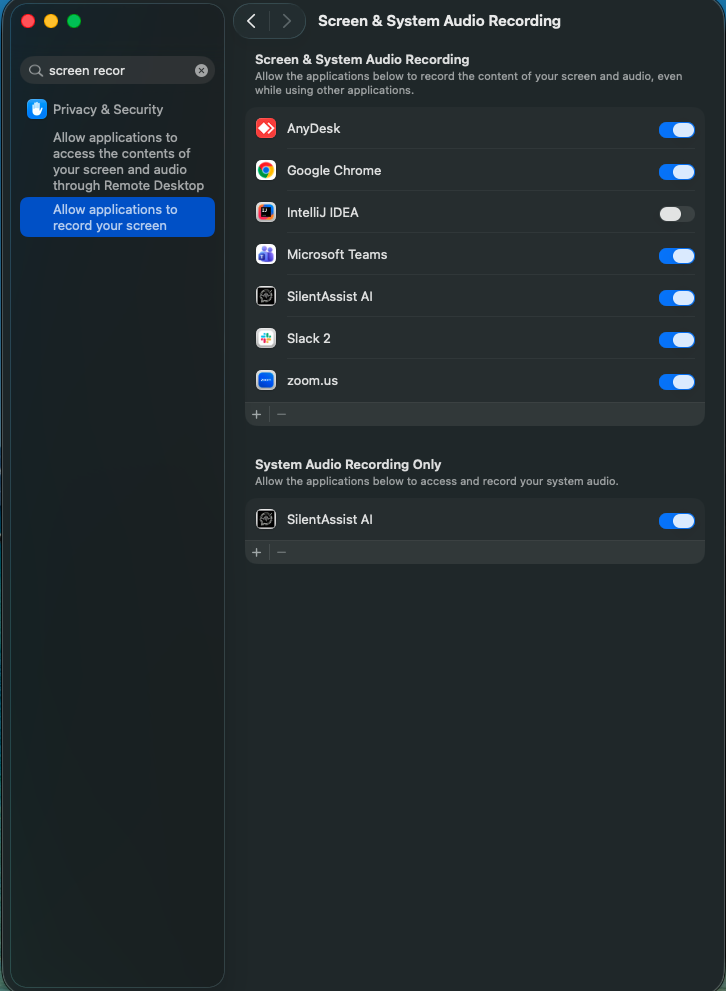Remove an app with the minus under zoom.us
Viewport: 726px width, 991px height.
[282, 415]
